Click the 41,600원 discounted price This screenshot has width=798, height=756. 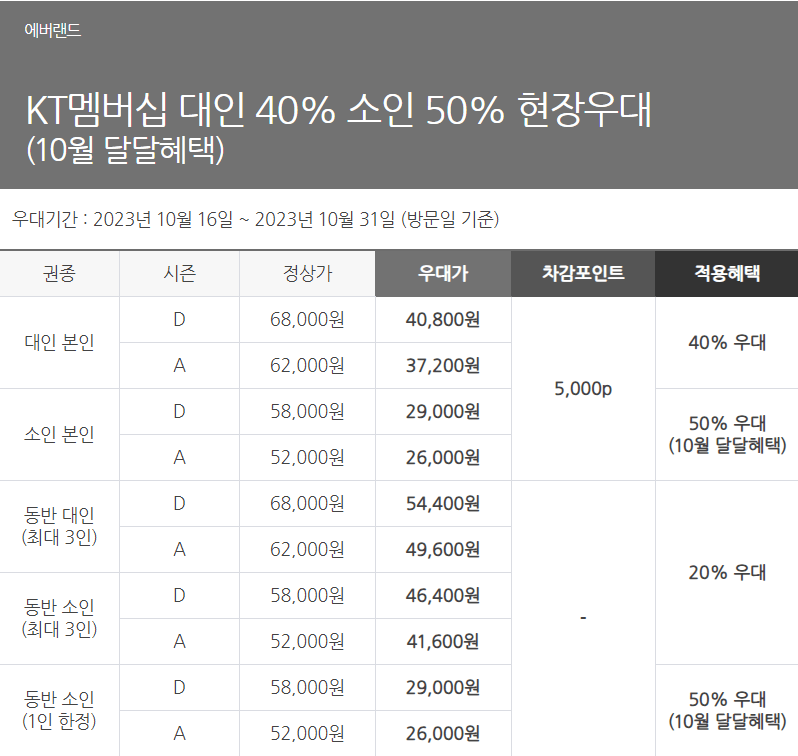443,641
